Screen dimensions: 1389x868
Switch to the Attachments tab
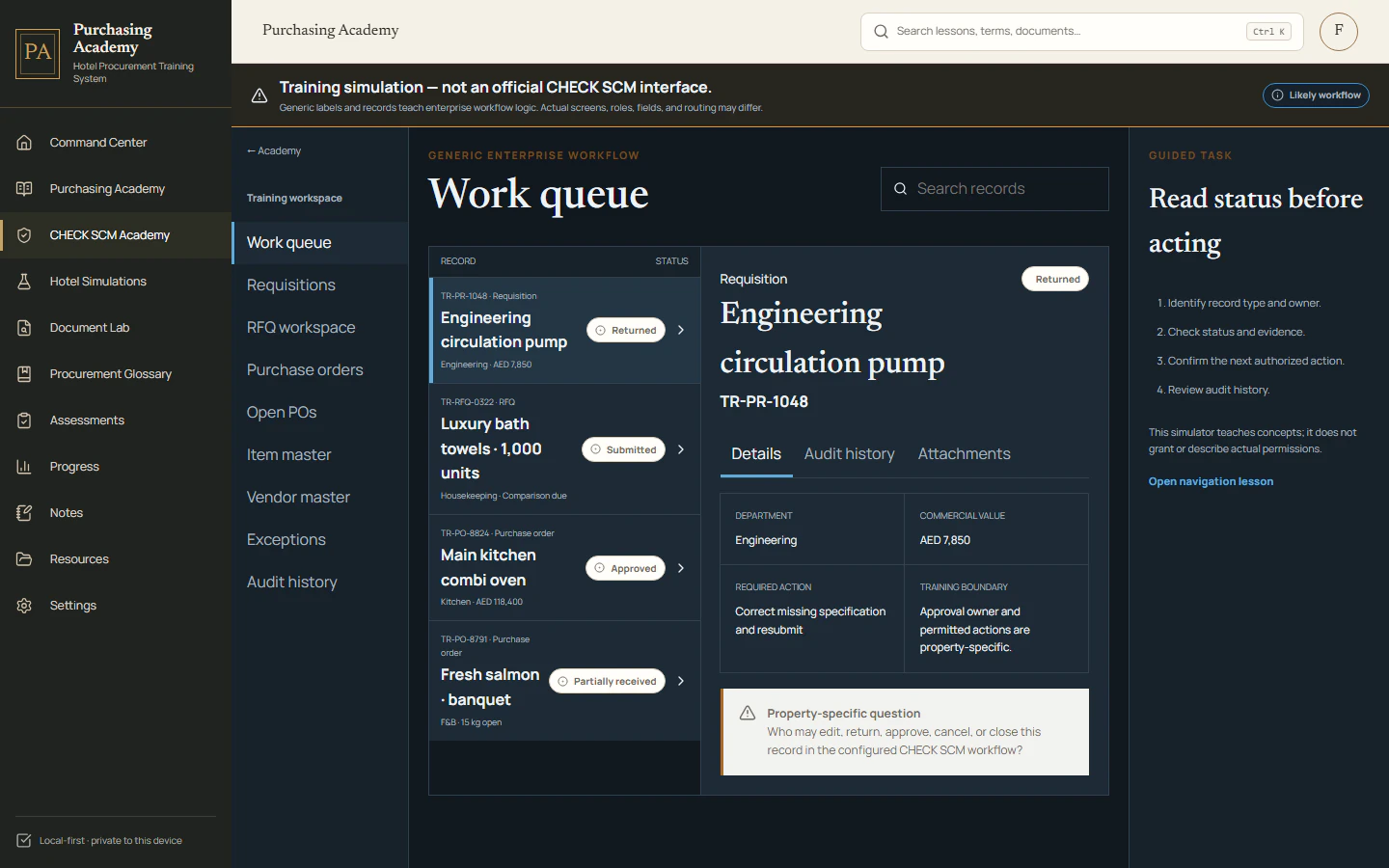965,454
